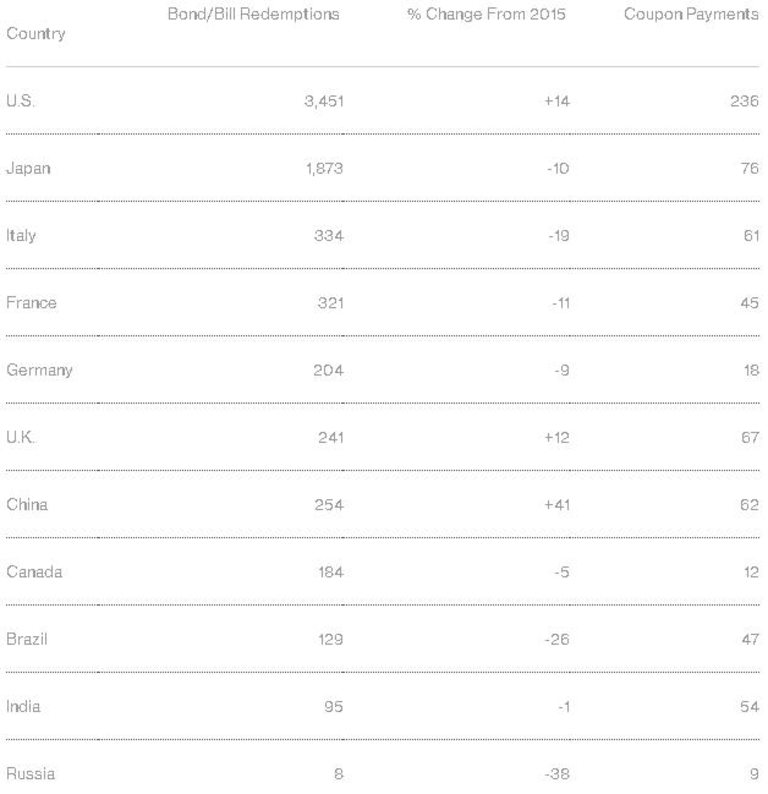The height and width of the screenshot is (794, 768).
Task: Select the U.S. coupon payment 236
Action: coord(744,101)
